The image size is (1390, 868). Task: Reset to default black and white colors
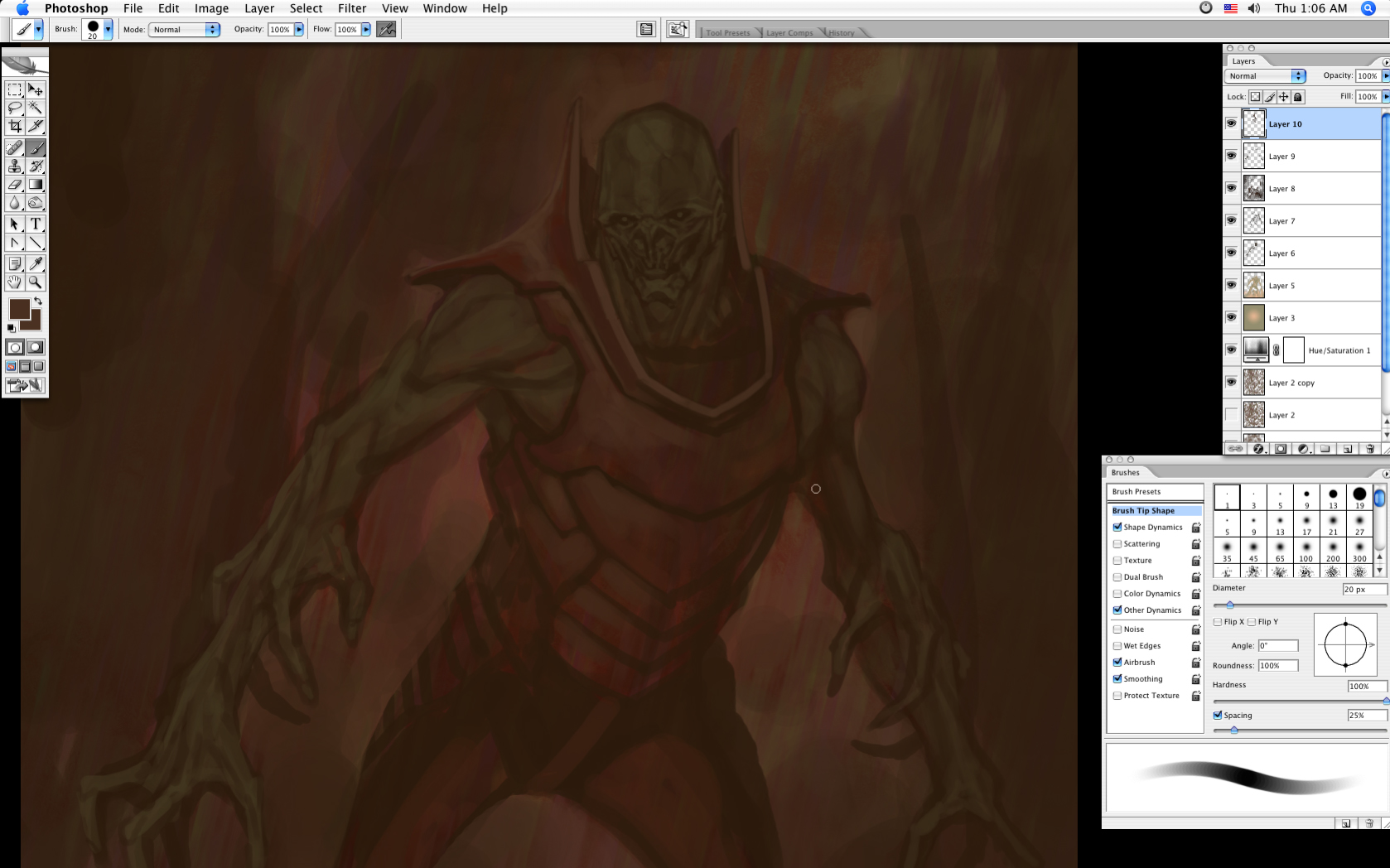click(11, 329)
